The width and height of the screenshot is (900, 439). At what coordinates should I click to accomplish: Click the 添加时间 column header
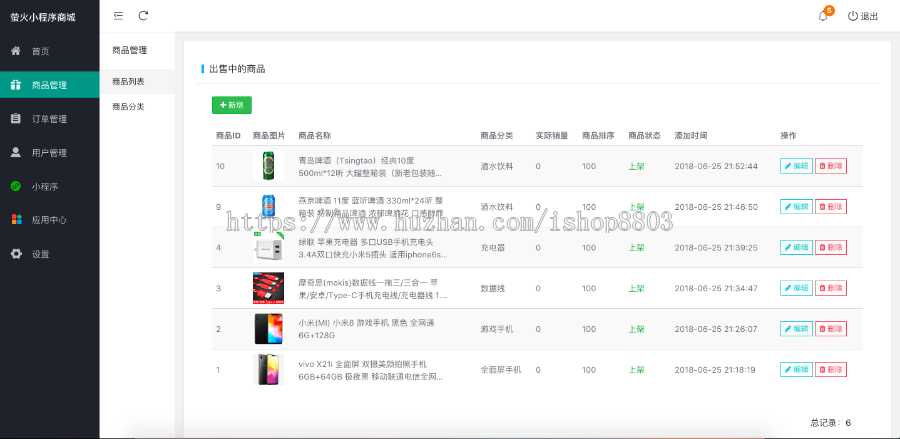[691, 136]
